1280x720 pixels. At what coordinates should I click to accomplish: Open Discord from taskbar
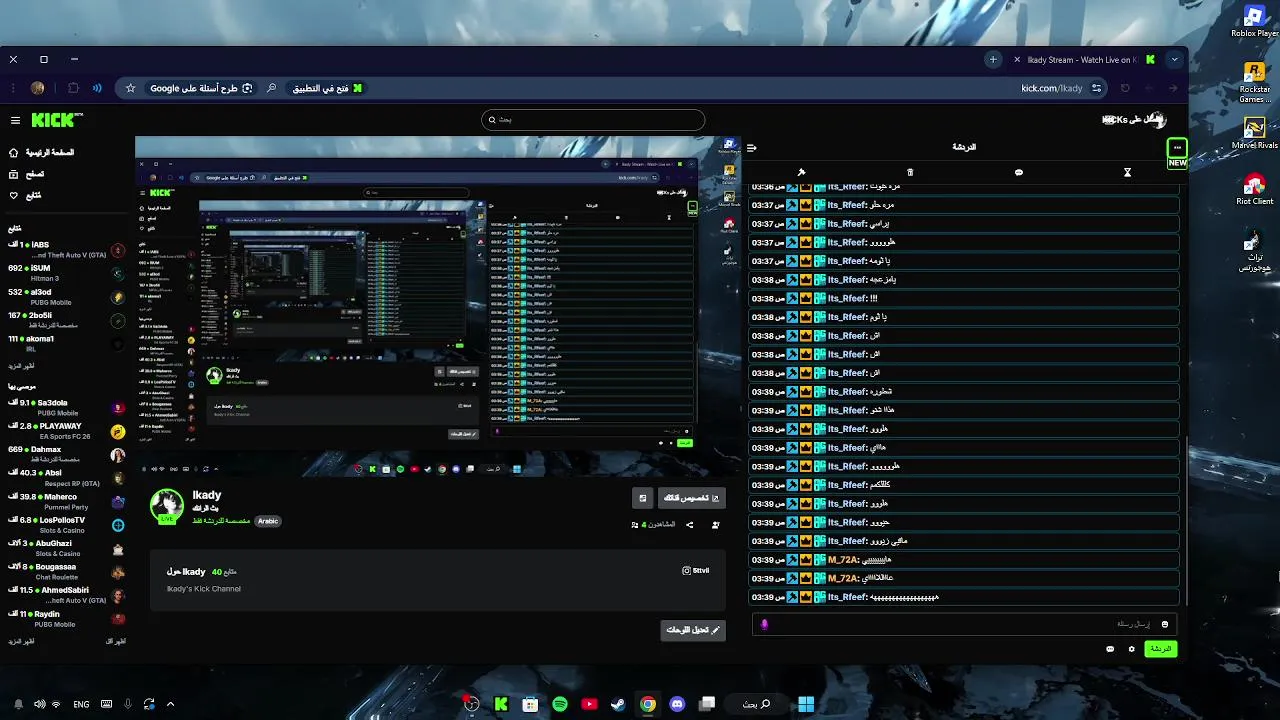[x=677, y=704]
